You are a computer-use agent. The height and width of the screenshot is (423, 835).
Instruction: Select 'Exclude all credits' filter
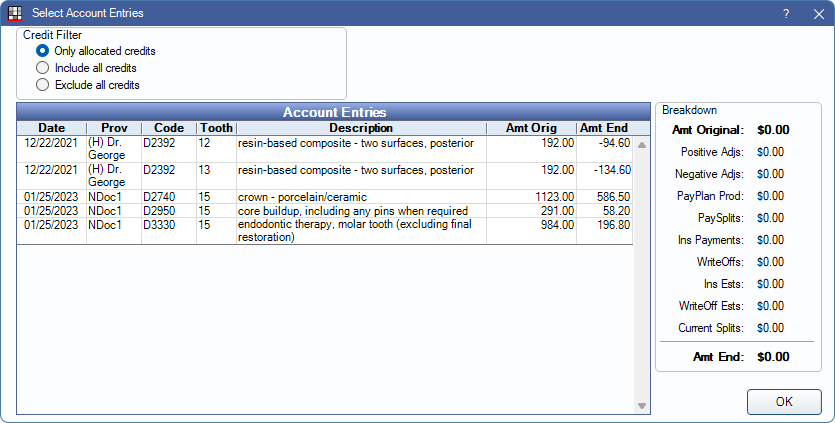pyautogui.click(x=43, y=85)
